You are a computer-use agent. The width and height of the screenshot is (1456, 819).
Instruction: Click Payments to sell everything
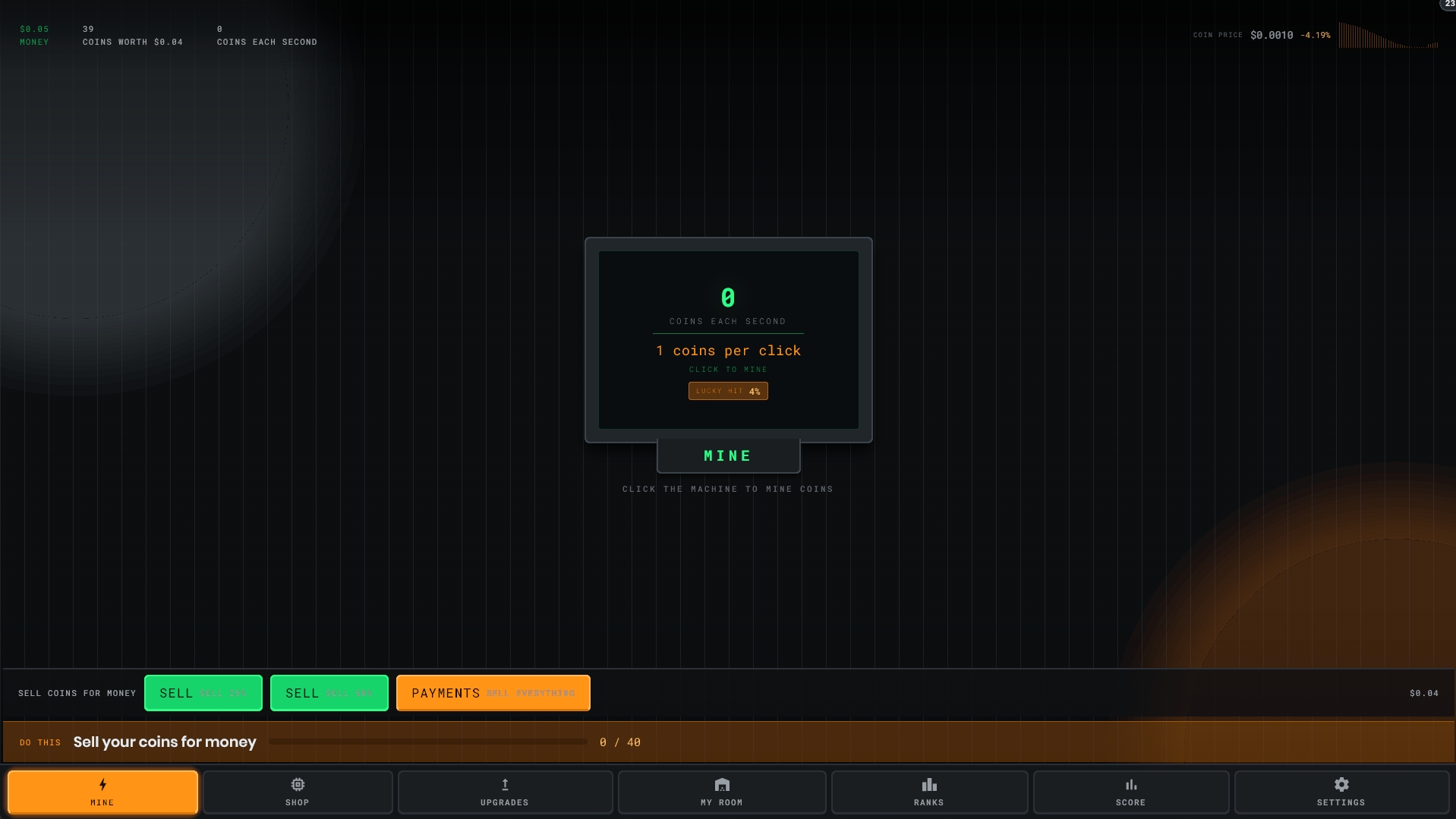pos(493,693)
